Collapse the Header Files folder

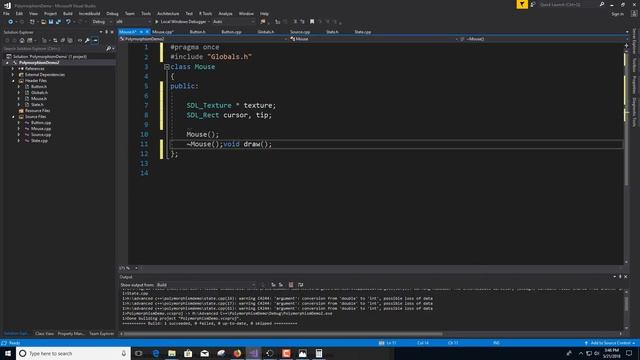pyautogui.click(x=13, y=81)
